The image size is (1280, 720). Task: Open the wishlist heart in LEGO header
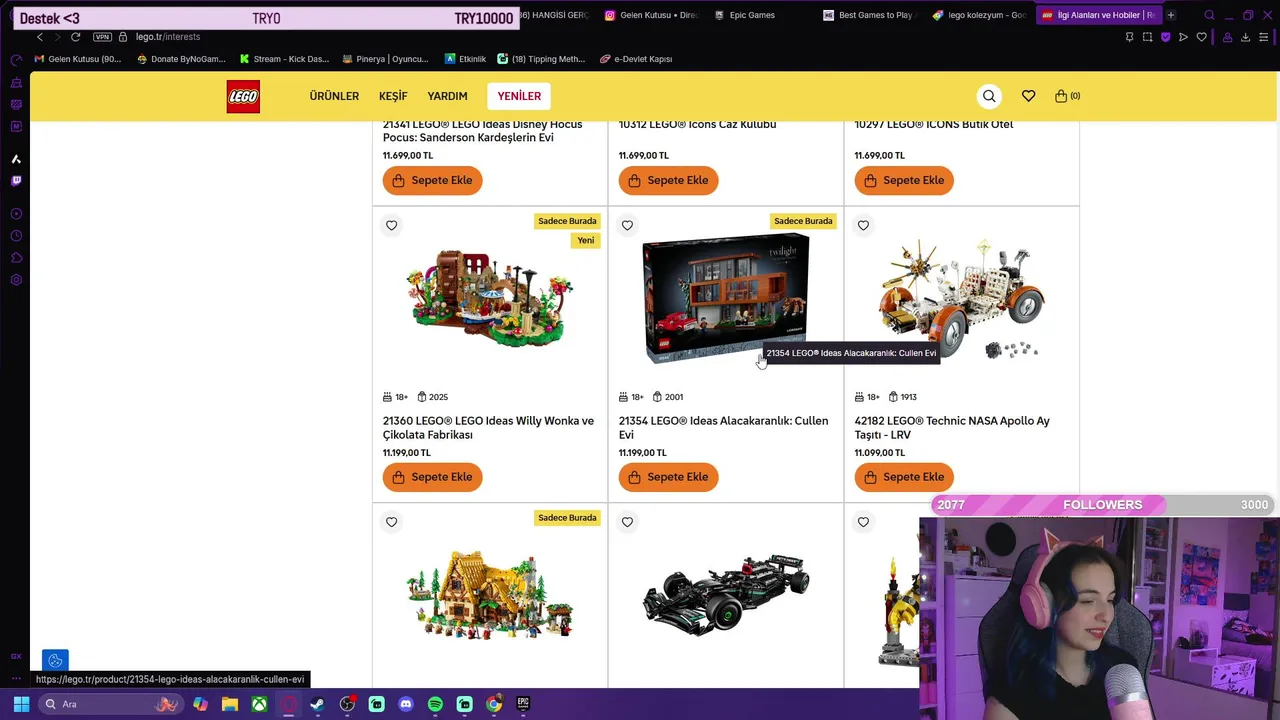1028,96
